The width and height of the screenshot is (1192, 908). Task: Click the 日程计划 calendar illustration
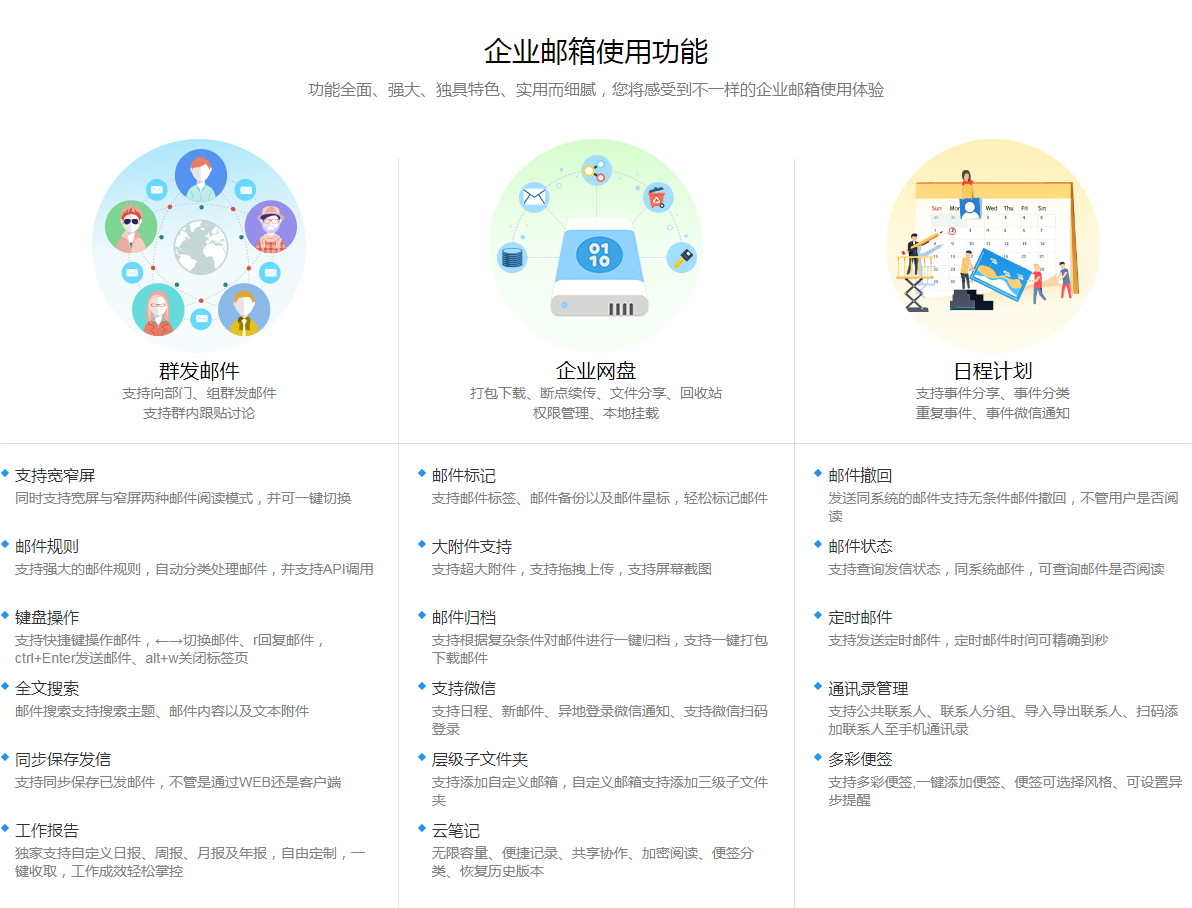click(993, 245)
